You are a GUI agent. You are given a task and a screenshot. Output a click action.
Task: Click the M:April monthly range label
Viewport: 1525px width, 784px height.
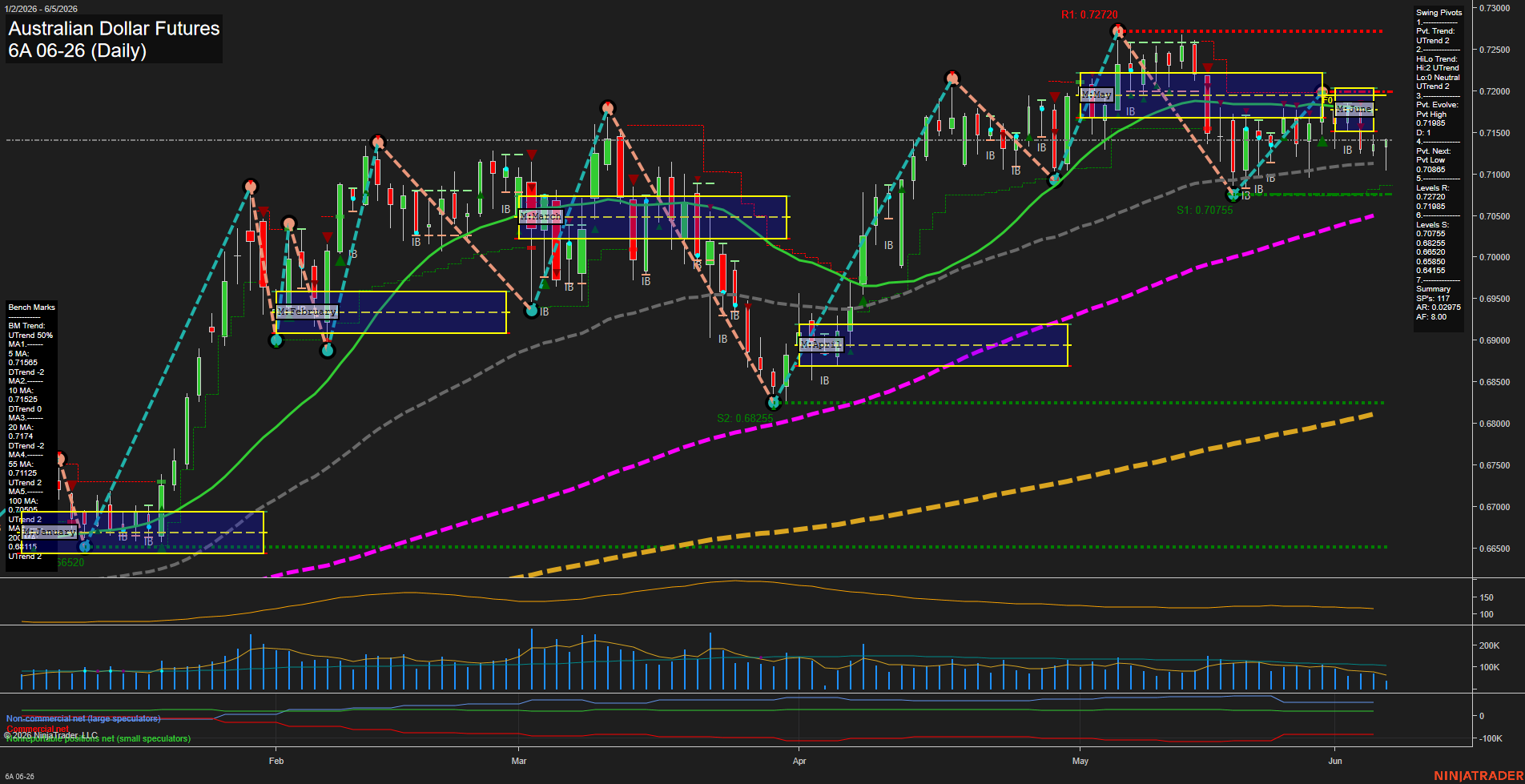[x=821, y=344]
